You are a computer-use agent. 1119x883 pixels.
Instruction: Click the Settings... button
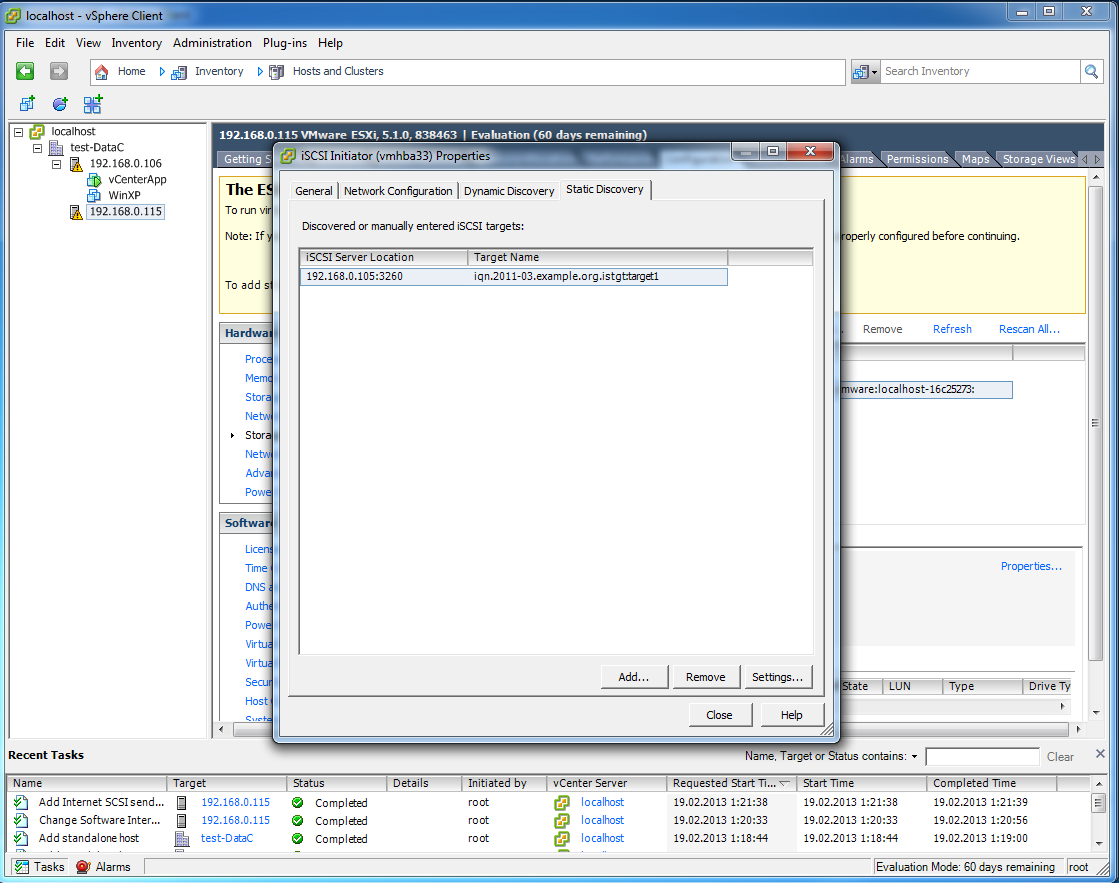[777, 677]
